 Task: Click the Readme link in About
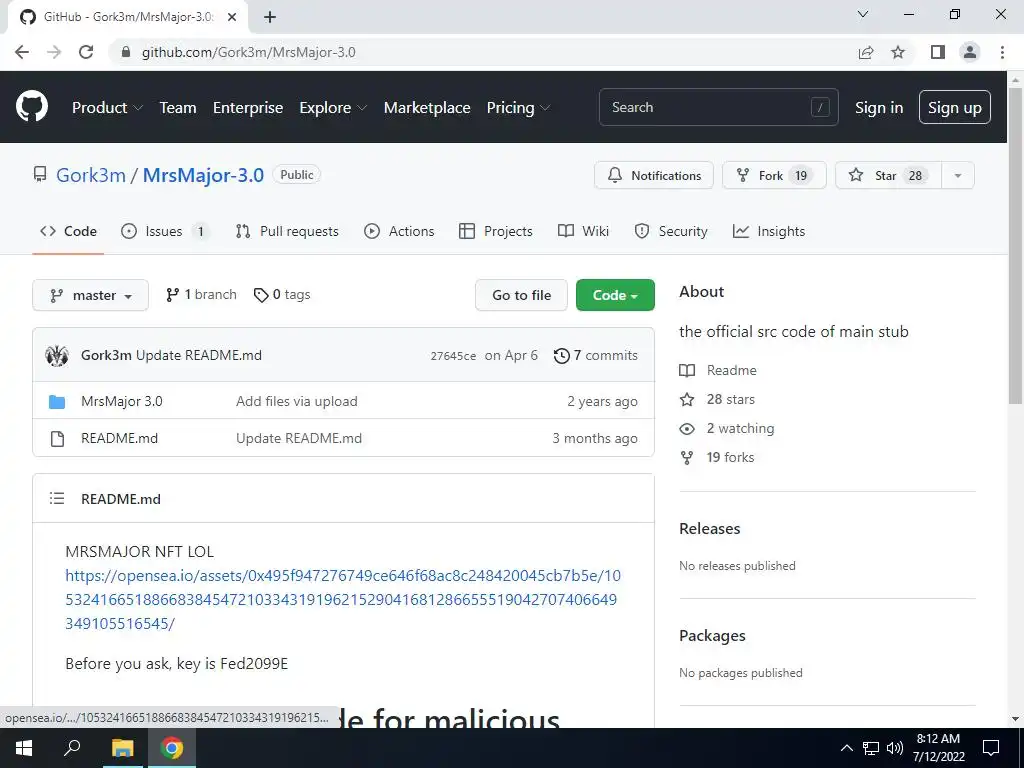click(x=731, y=370)
